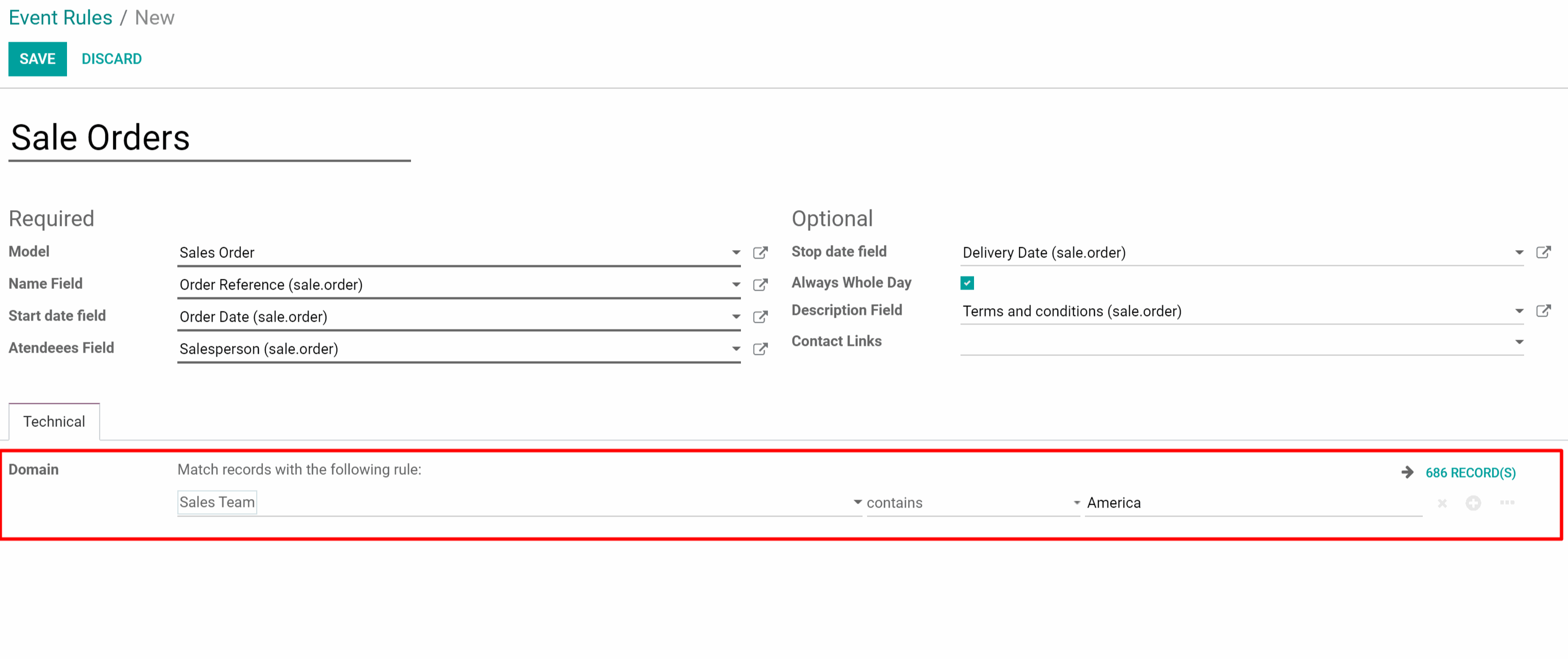The image size is (1568, 659).
Task: Click the Domain label
Action: (x=33, y=470)
